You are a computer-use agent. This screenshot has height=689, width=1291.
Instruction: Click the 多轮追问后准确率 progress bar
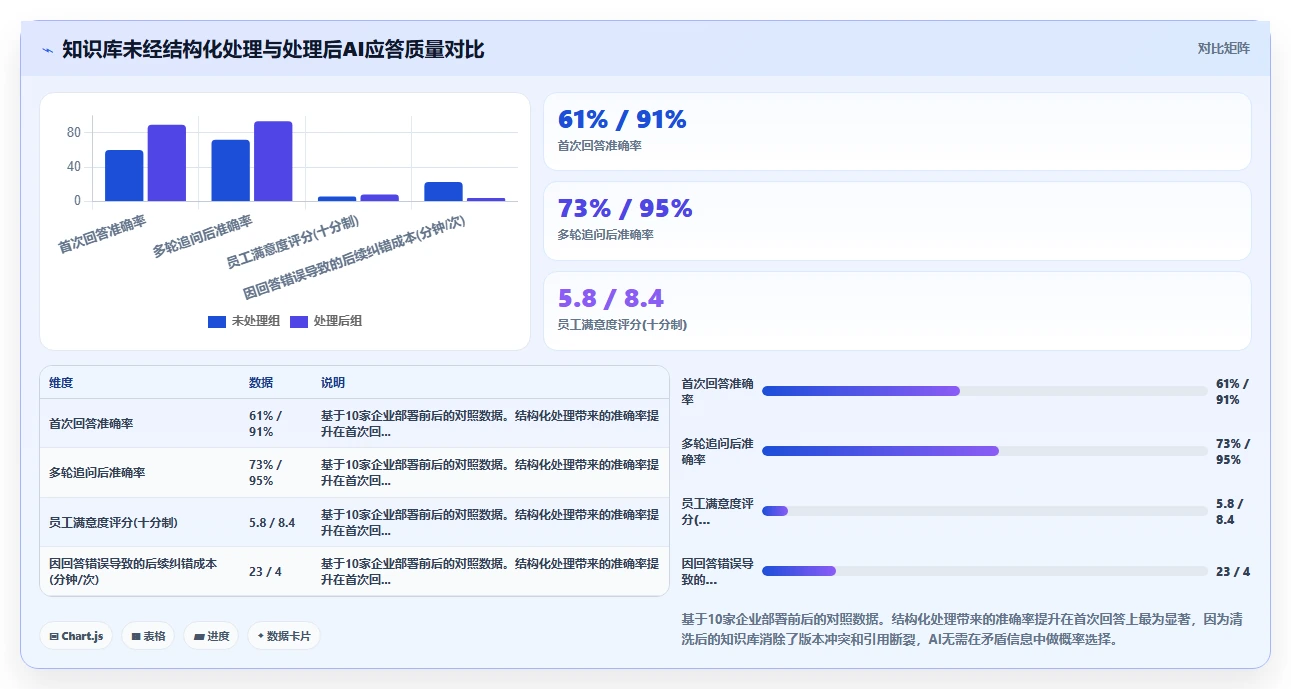click(x=984, y=451)
